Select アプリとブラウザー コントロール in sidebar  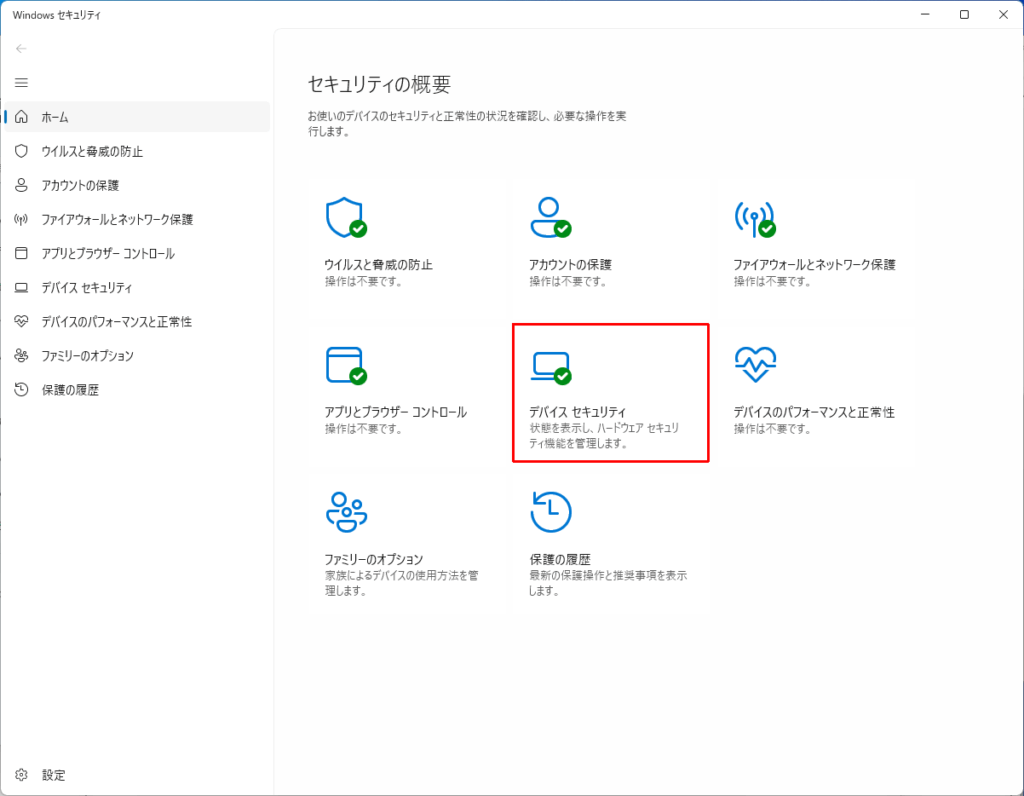click(x=136, y=253)
